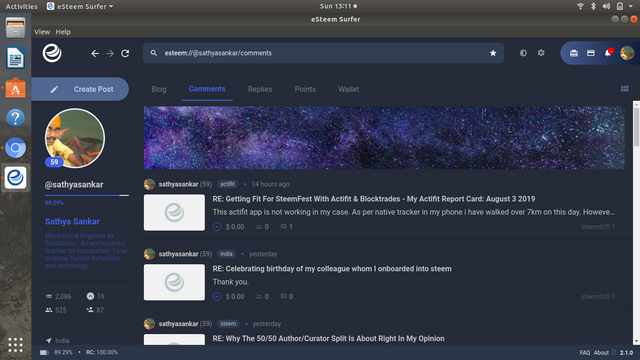The height and width of the screenshot is (360, 640).
Task: Upvote the Celebrating birthday comment
Action: click(217, 296)
